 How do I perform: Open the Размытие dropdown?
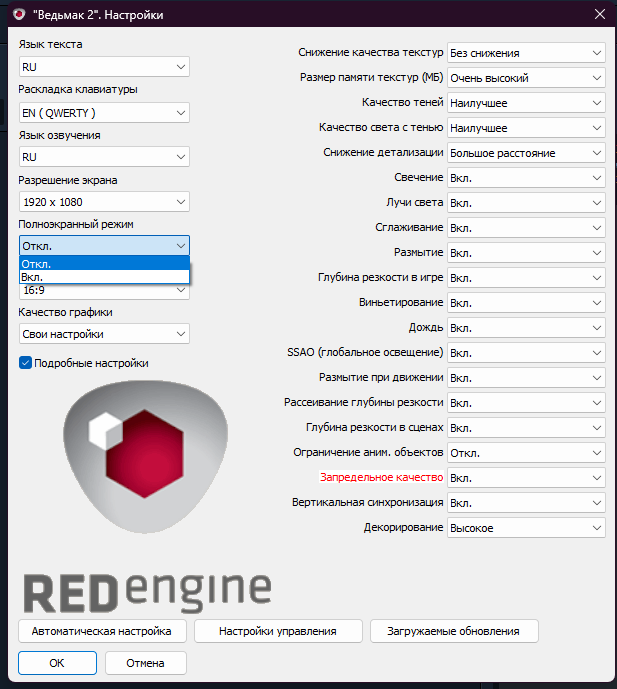point(526,253)
